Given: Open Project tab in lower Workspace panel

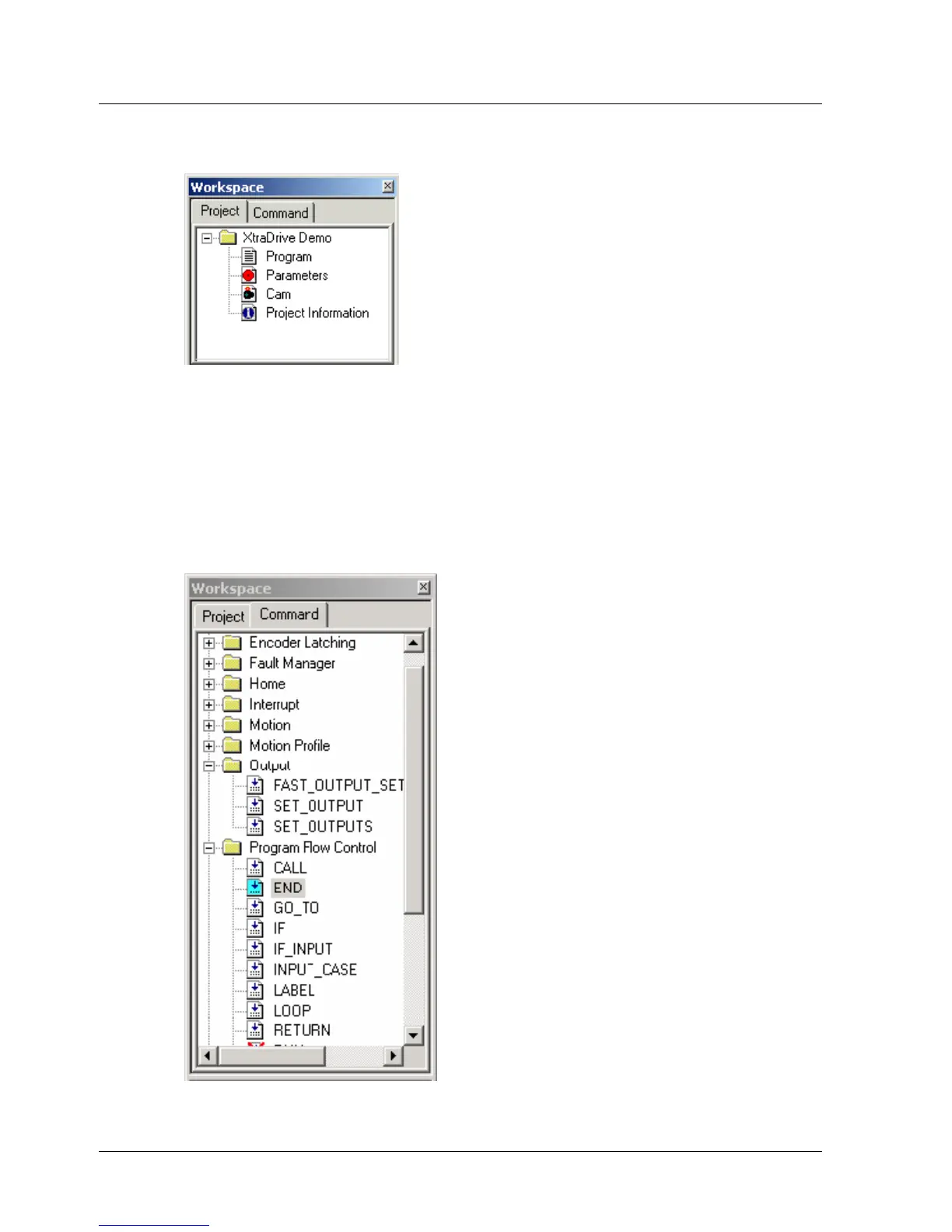Looking at the screenshot, I should (222, 617).
